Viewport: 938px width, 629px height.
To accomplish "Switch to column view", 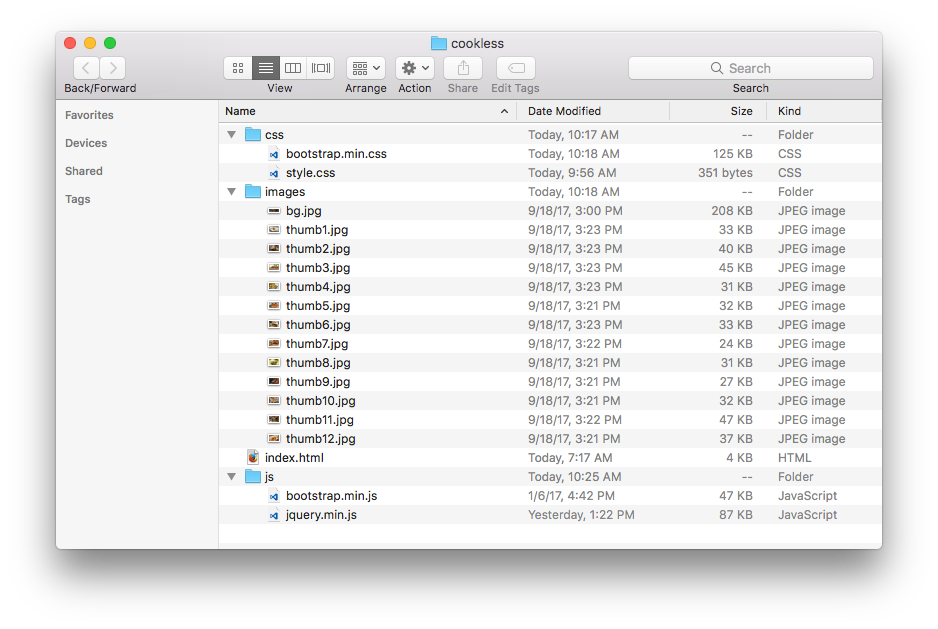I will click(292, 67).
